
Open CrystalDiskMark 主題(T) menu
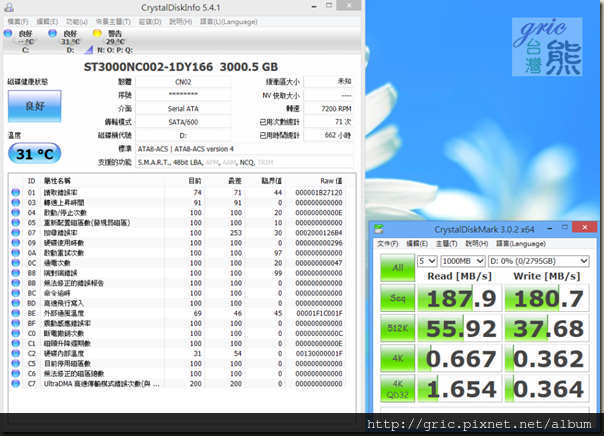[x=446, y=243]
